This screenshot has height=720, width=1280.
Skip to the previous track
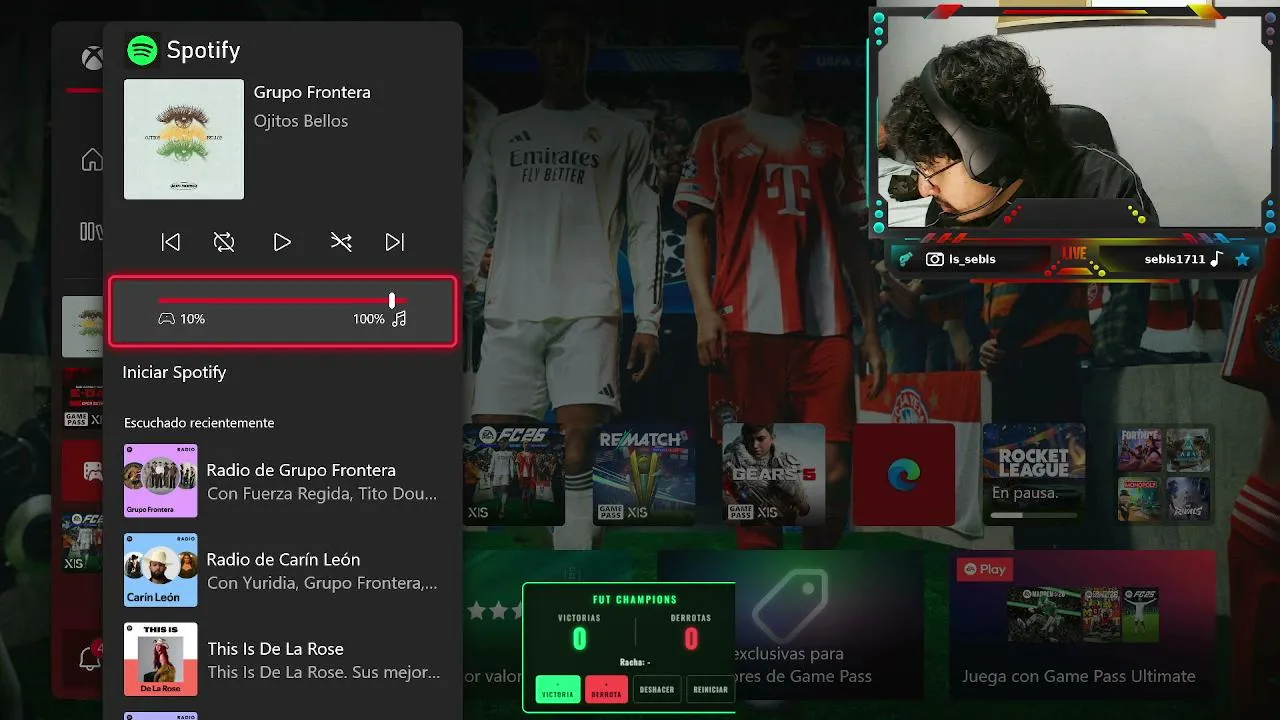[171, 242]
